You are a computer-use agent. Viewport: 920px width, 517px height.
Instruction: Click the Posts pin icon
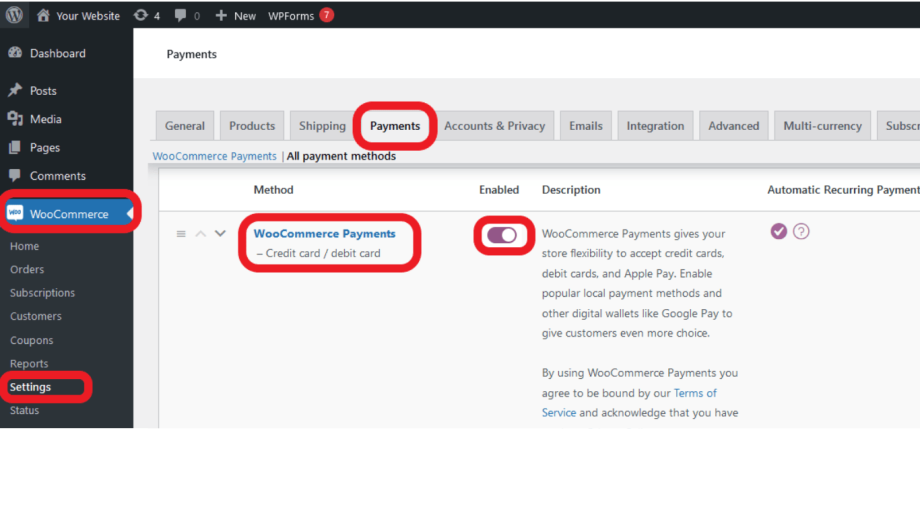(15, 90)
